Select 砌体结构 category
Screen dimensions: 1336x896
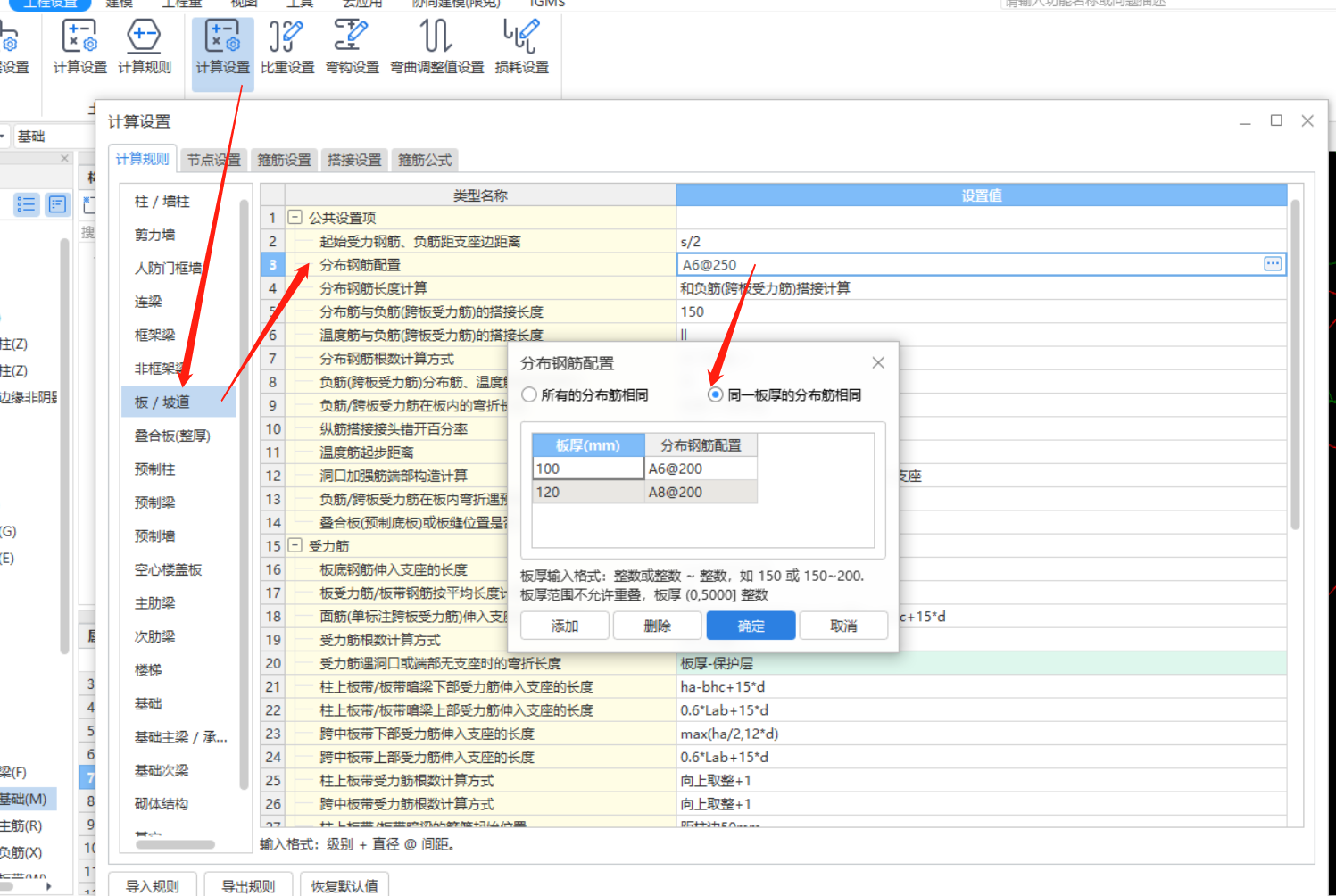click(x=162, y=804)
